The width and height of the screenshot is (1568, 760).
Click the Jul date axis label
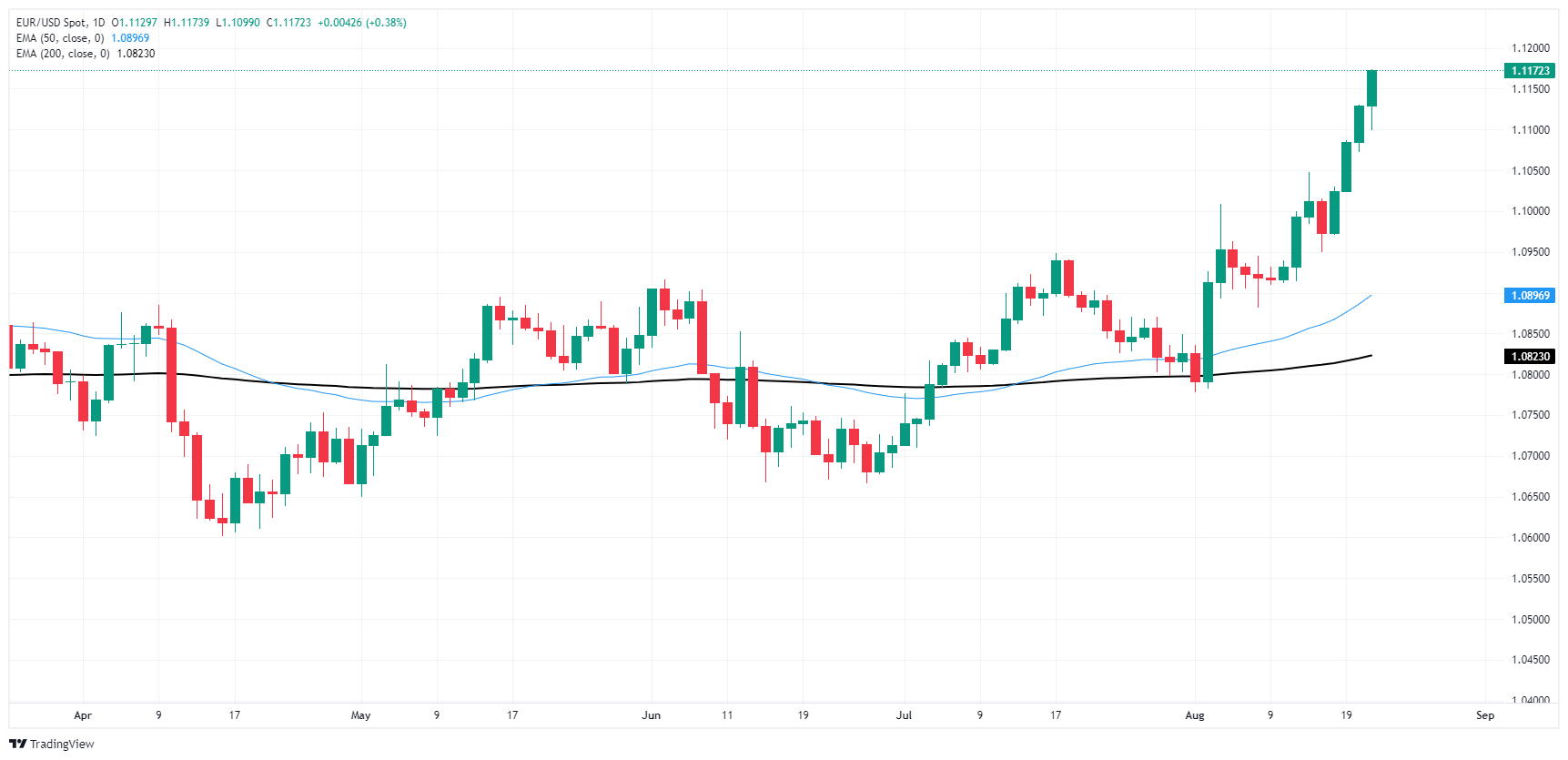(x=904, y=715)
